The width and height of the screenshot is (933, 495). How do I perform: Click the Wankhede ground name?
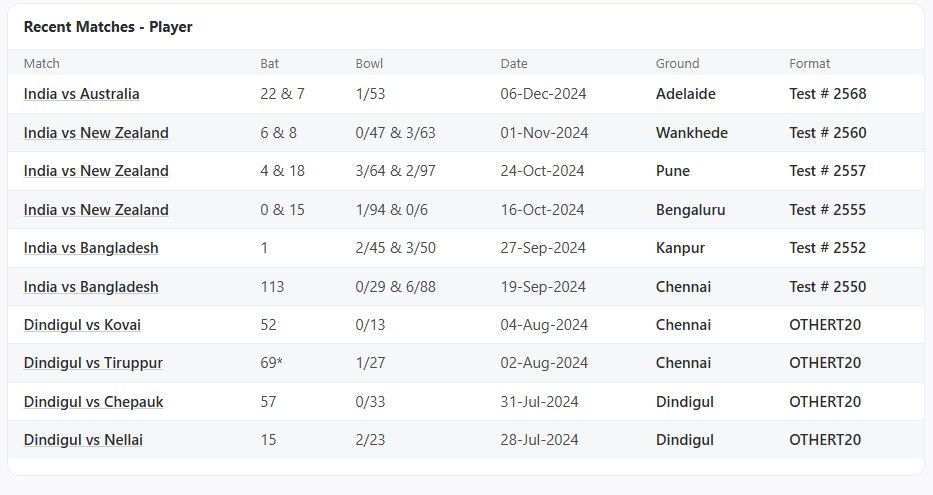tap(691, 133)
